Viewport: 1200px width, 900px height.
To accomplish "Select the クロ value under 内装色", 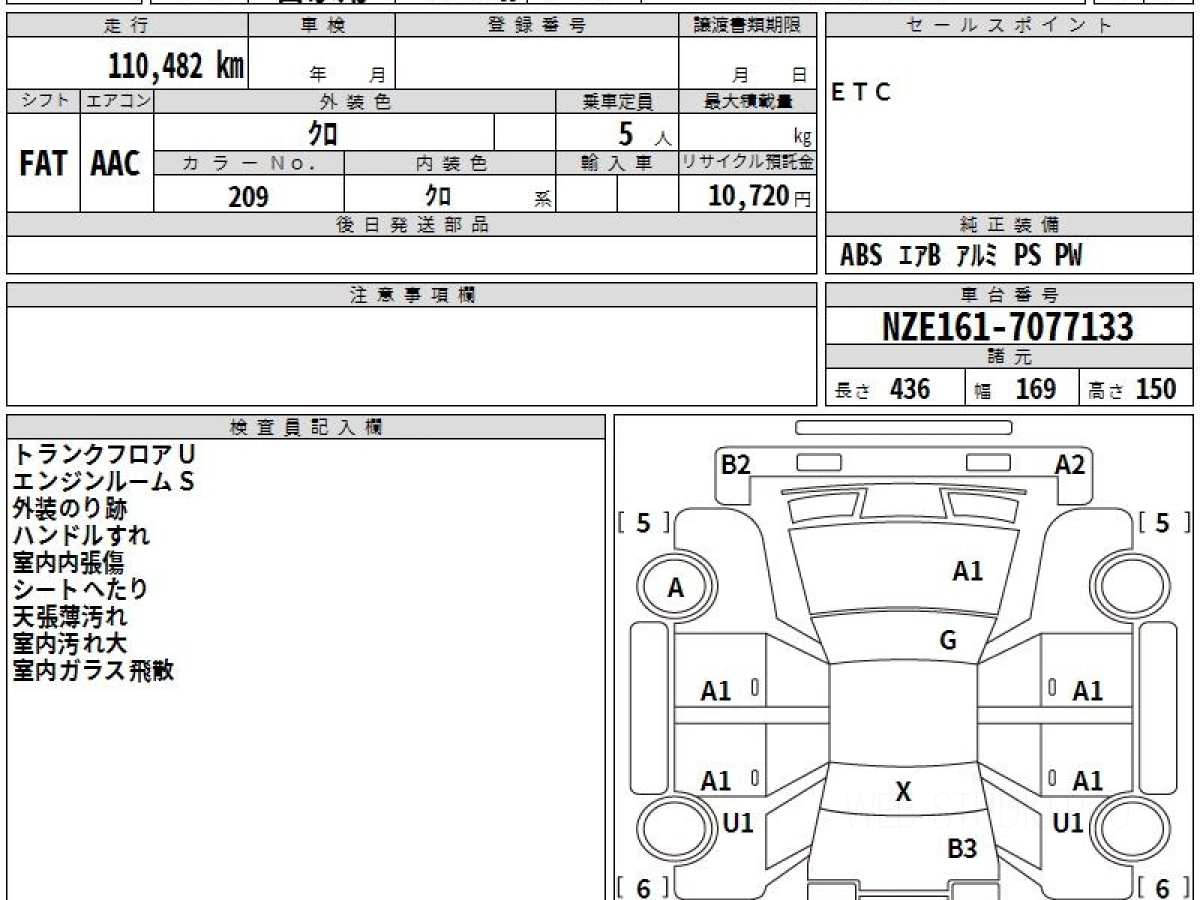I will coord(438,195).
